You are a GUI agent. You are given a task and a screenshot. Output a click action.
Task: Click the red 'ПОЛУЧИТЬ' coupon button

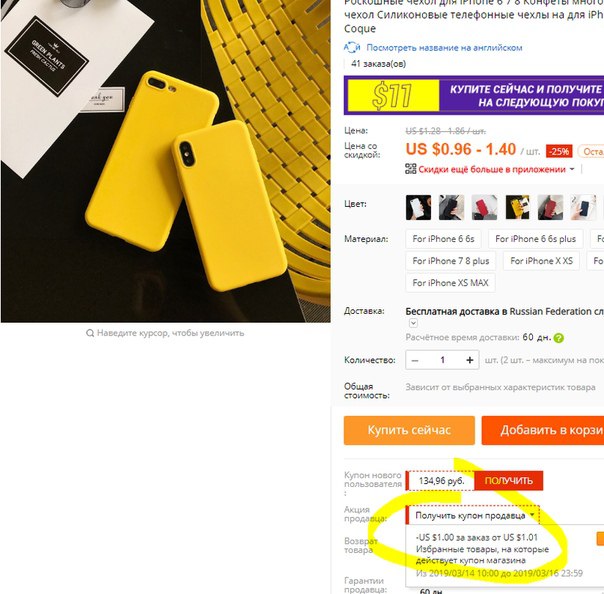click(508, 481)
